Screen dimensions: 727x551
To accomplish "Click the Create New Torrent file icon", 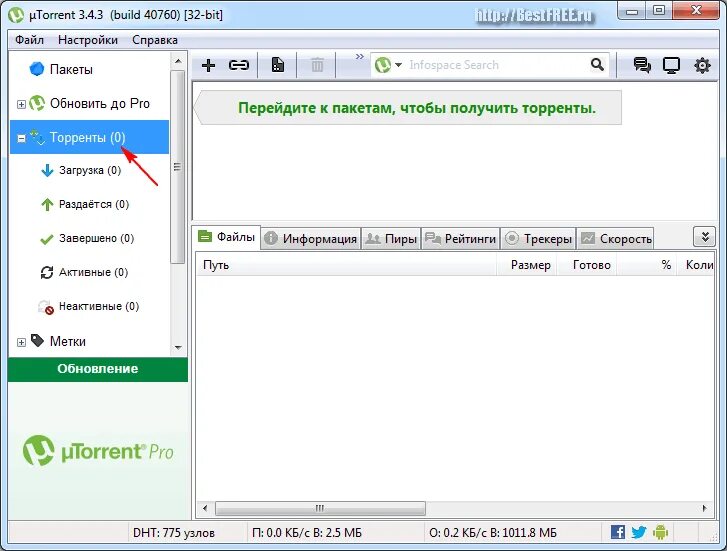I will [278, 65].
